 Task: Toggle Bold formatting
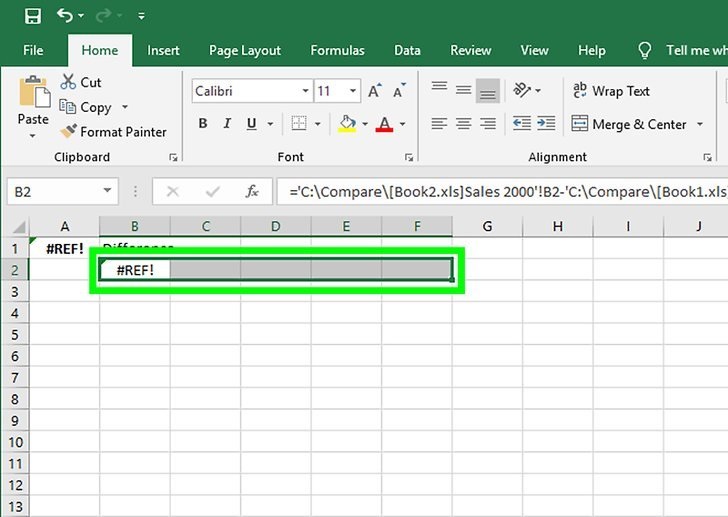coord(203,124)
